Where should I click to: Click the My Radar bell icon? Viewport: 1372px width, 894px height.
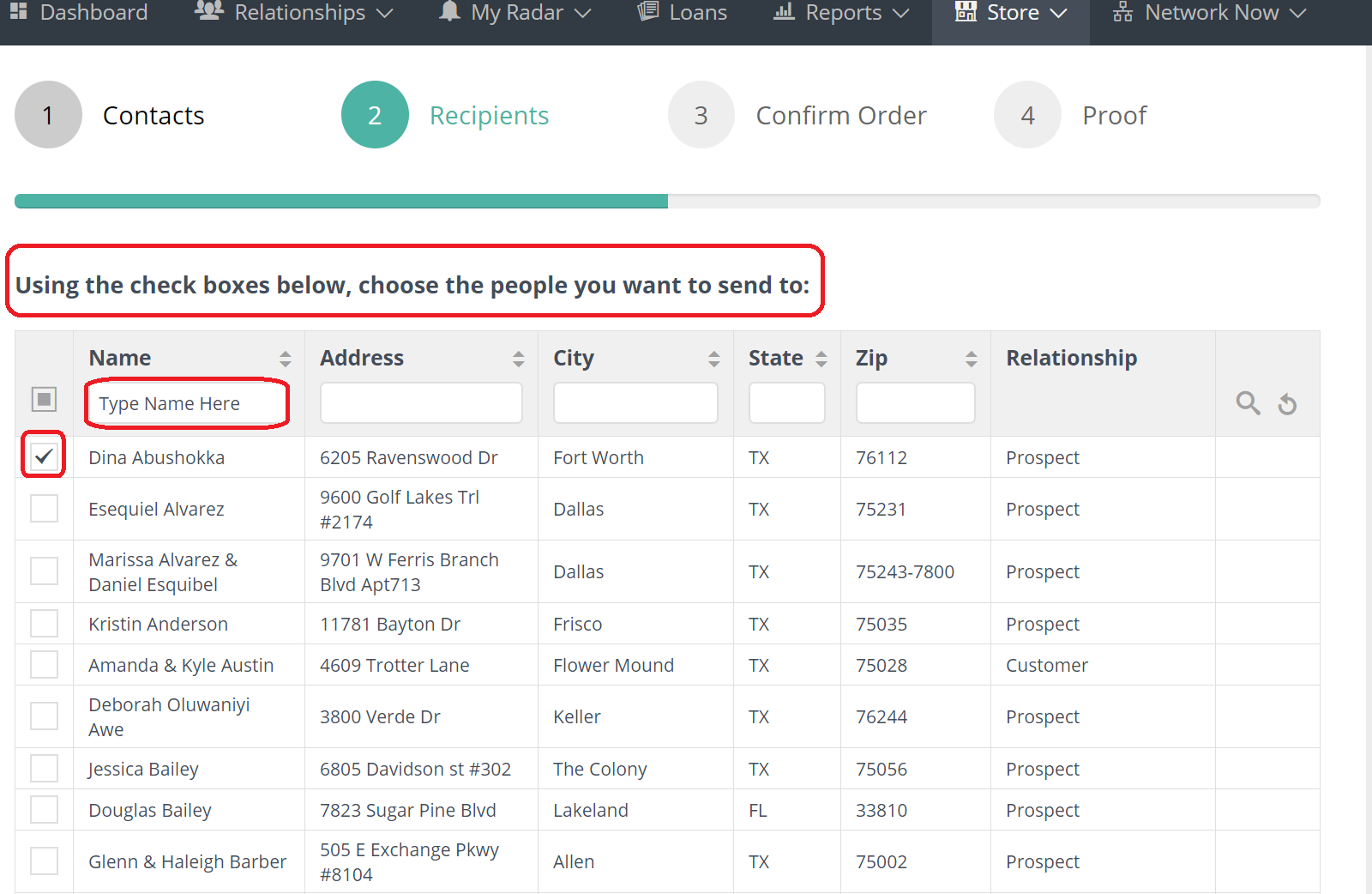(x=449, y=12)
